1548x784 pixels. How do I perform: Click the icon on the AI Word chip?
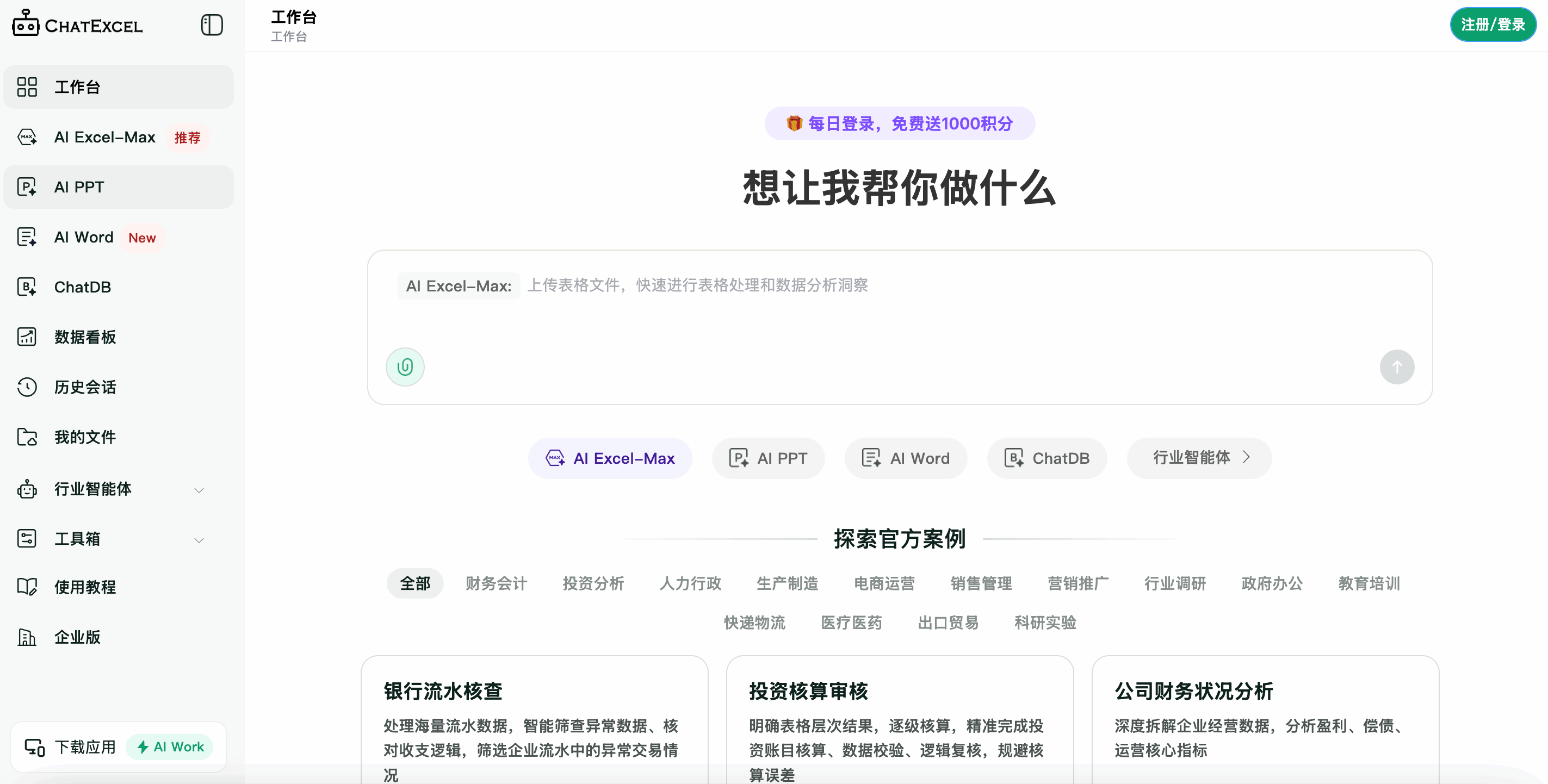[871, 458]
